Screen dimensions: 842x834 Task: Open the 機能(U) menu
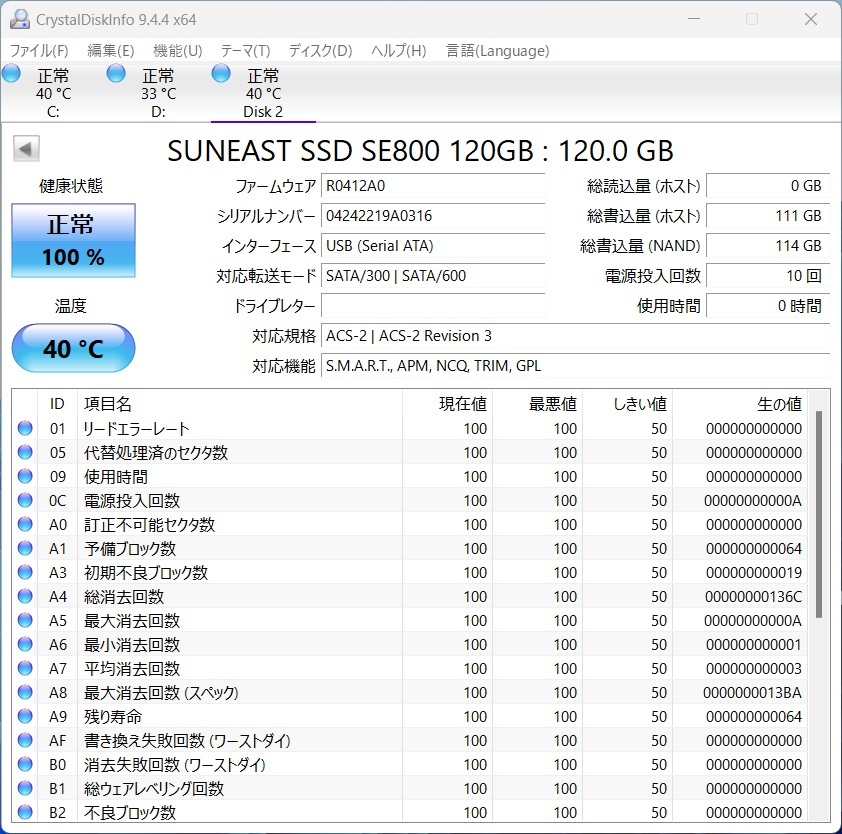pos(177,51)
